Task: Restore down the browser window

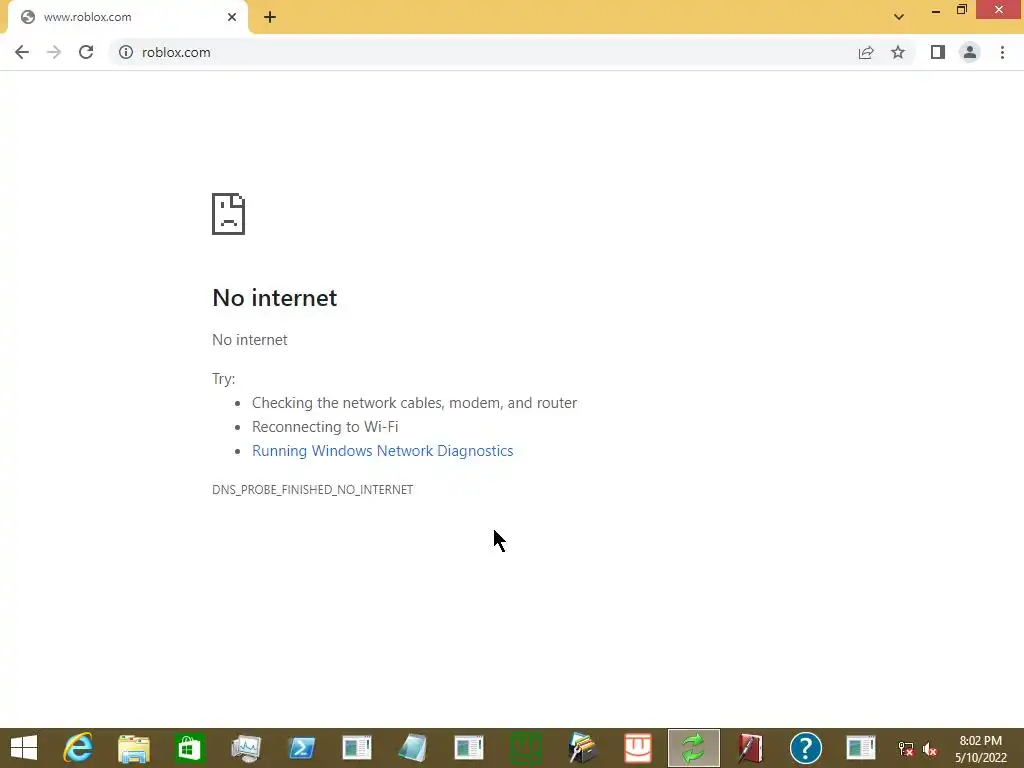Action: pyautogui.click(x=962, y=10)
